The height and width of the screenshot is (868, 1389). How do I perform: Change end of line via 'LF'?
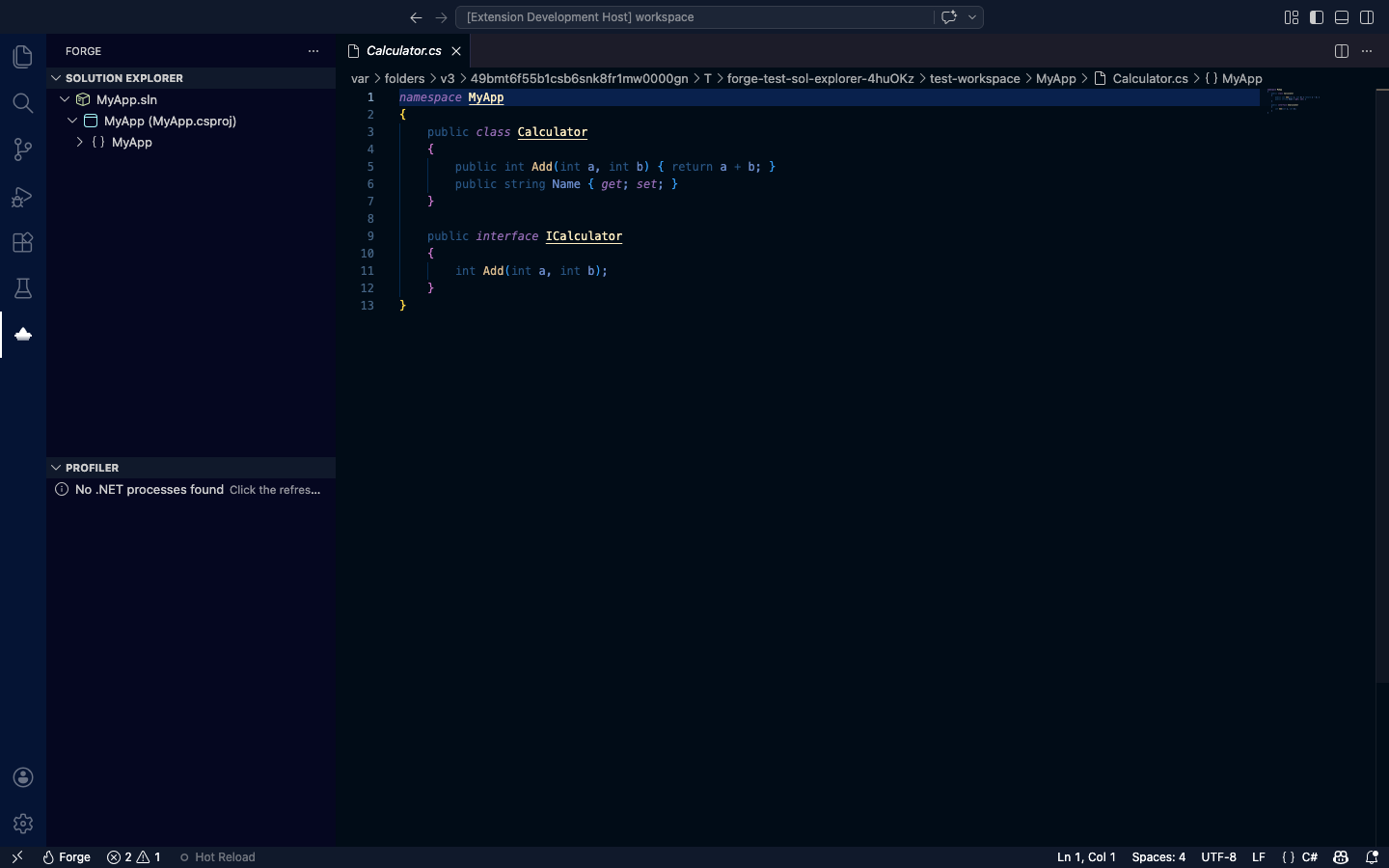[1258, 856]
